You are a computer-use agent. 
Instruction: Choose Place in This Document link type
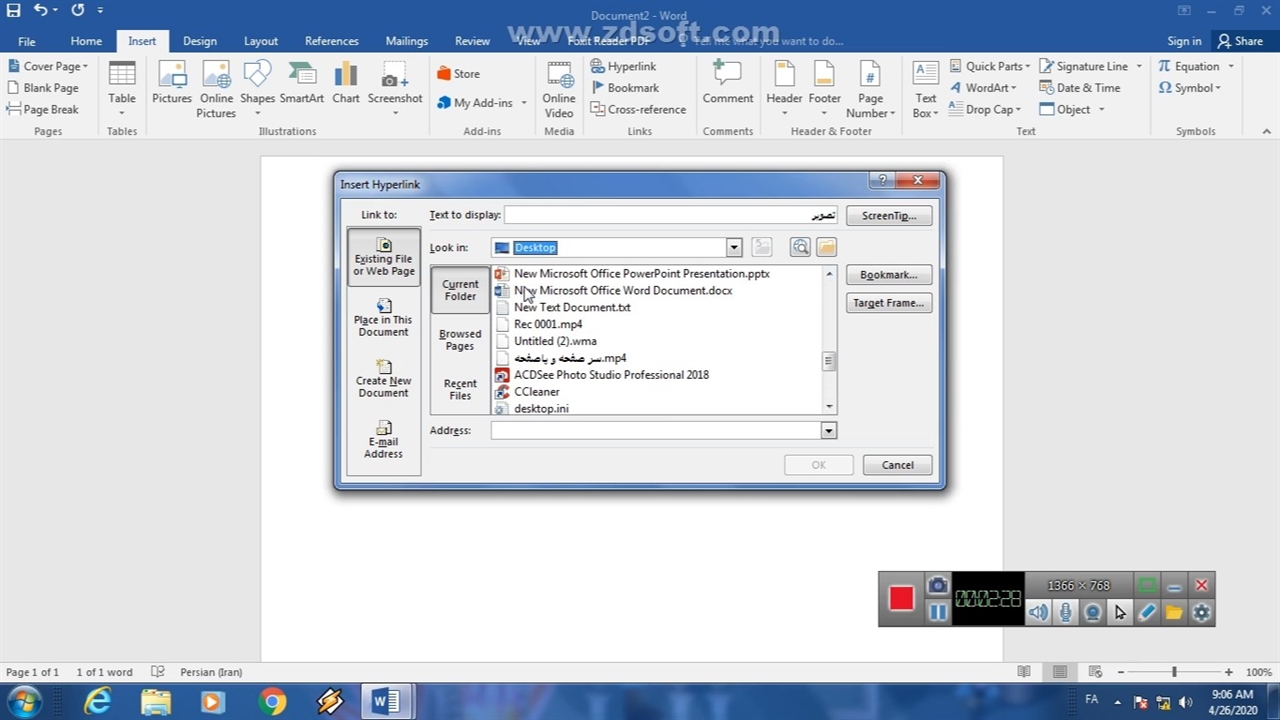coord(383,318)
